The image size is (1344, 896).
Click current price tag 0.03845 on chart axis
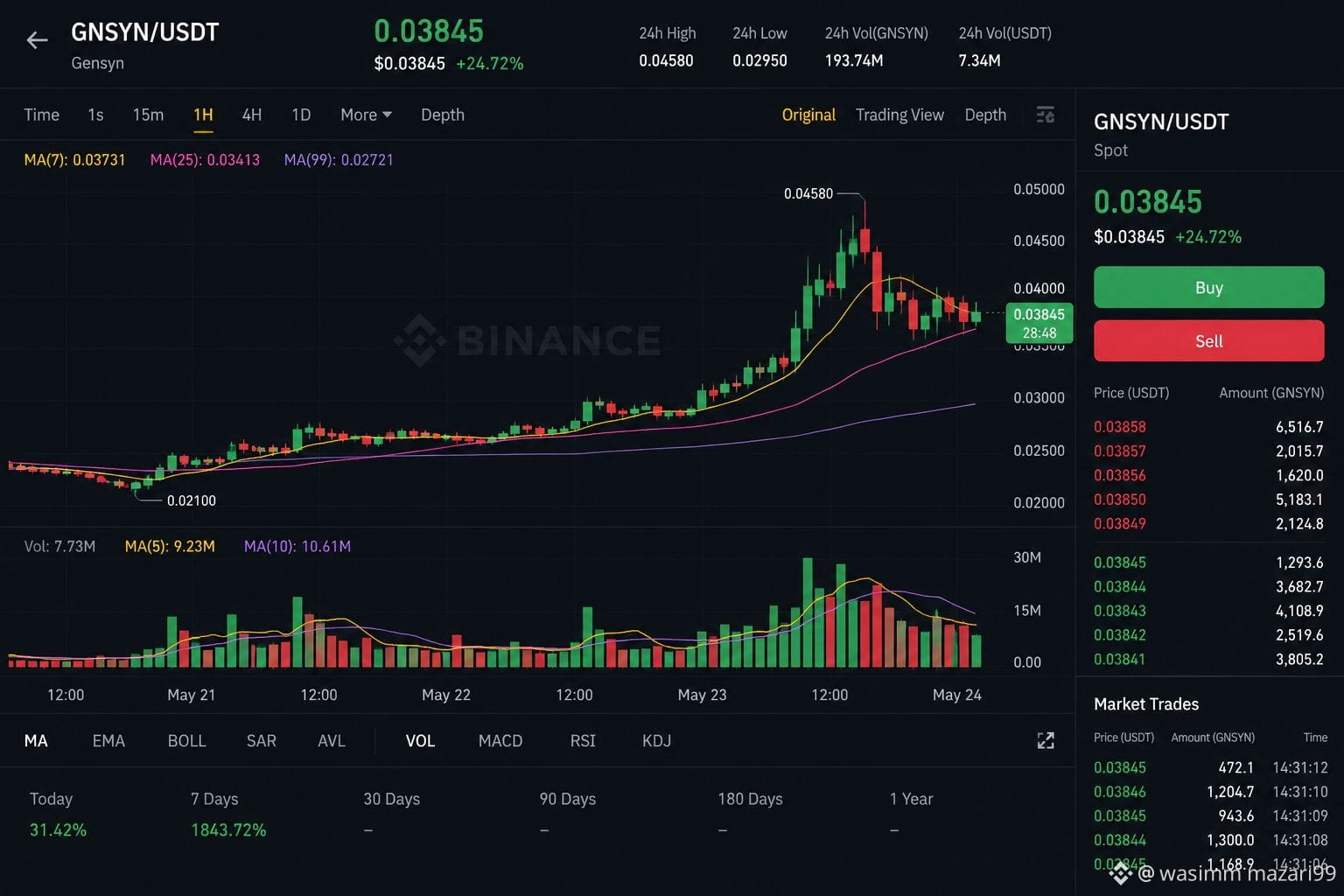pos(1039,323)
